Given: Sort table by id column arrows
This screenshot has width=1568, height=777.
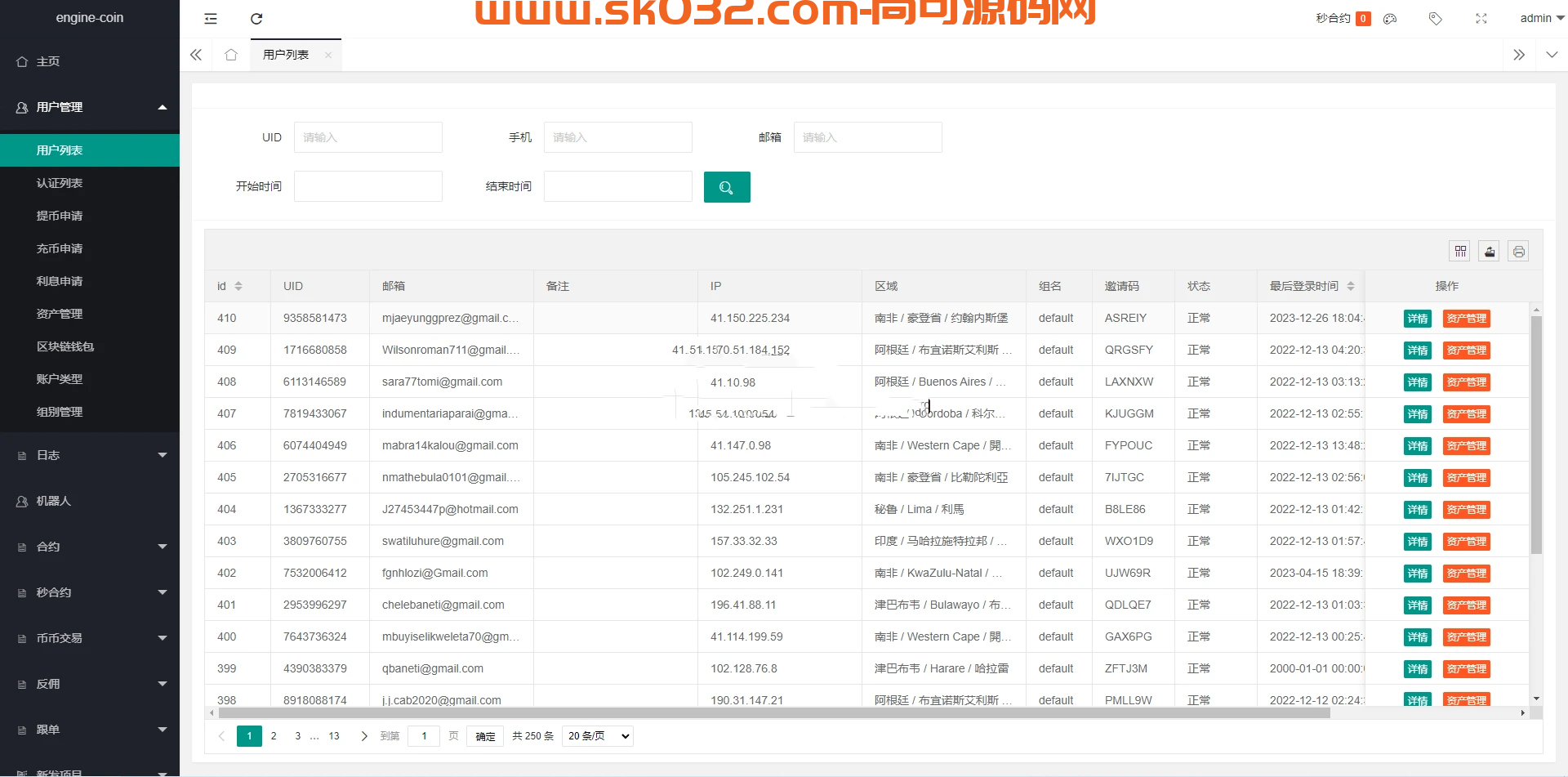Looking at the screenshot, I should (x=238, y=286).
